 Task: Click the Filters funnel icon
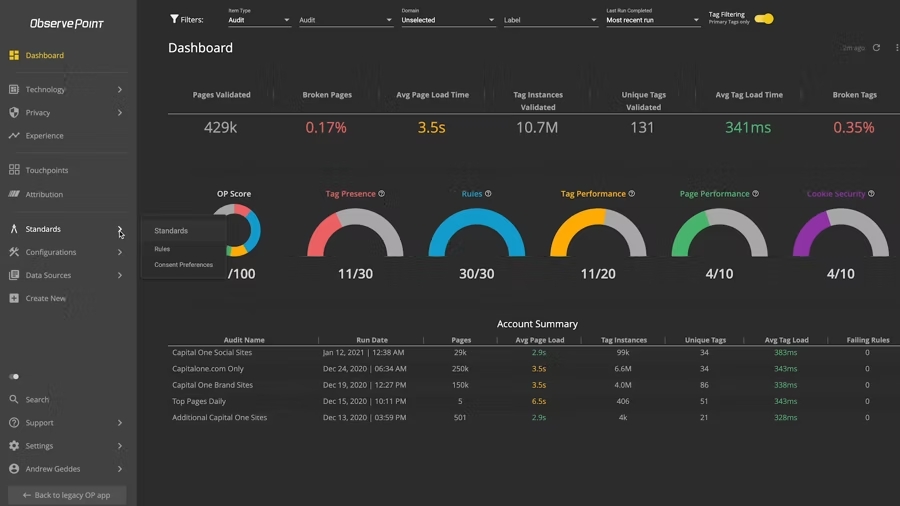(x=174, y=19)
